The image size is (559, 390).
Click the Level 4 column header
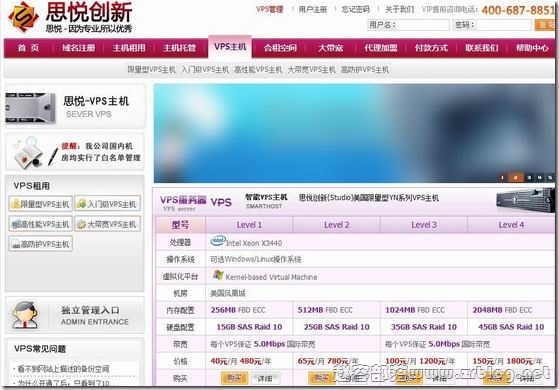511,225
